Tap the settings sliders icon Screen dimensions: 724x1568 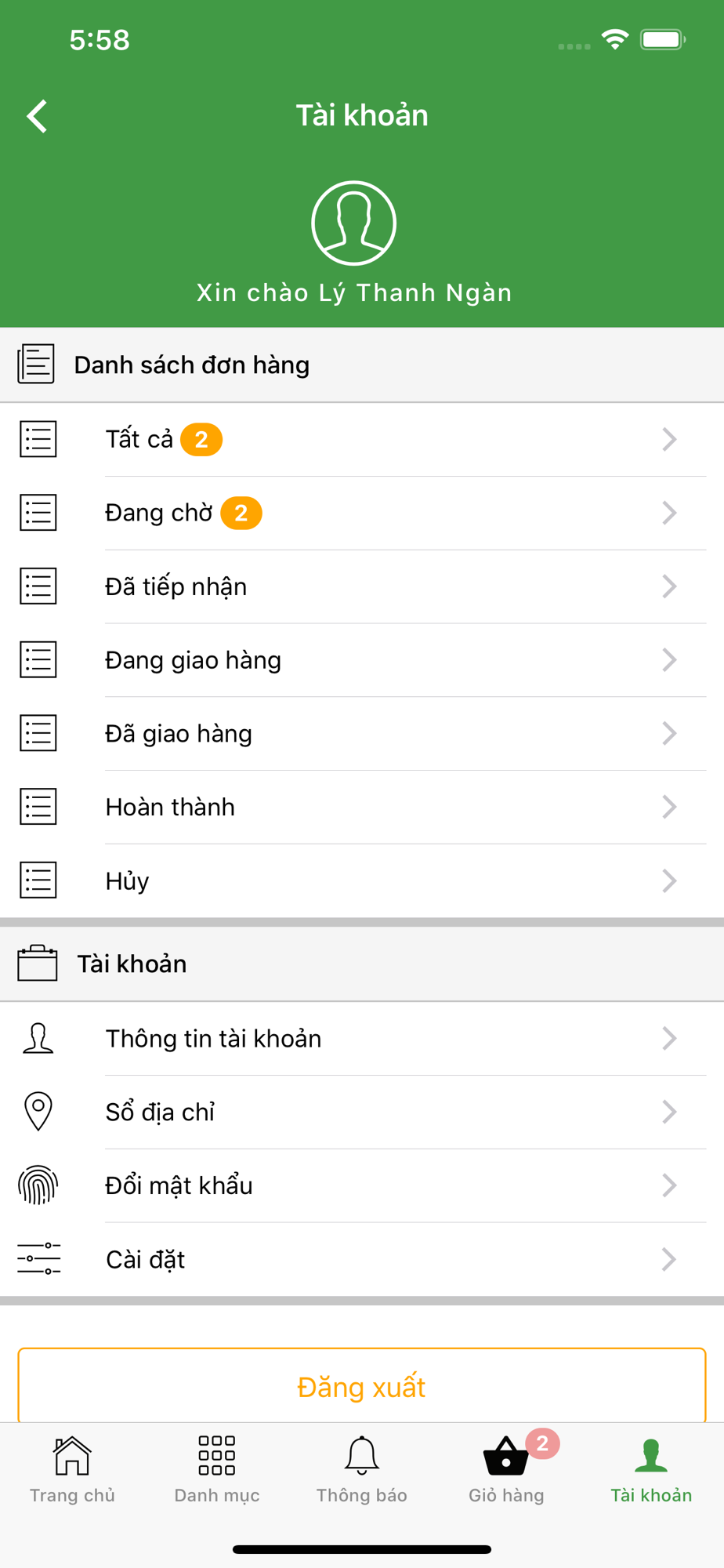[38, 1259]
